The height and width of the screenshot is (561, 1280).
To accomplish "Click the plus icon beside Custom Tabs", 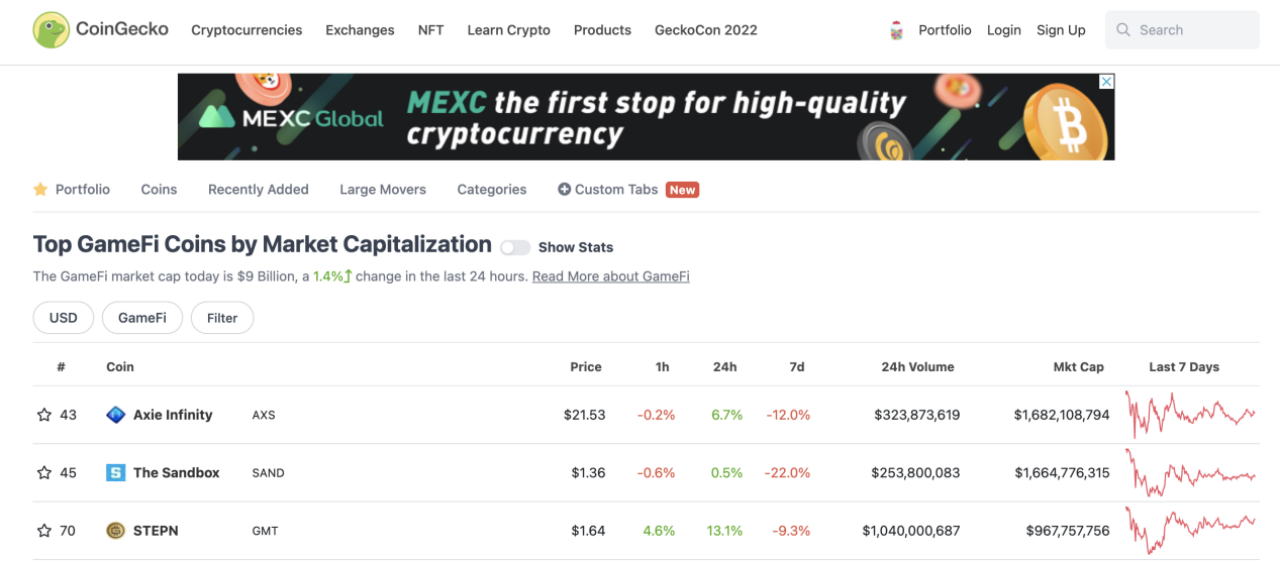I will [564, 189].
